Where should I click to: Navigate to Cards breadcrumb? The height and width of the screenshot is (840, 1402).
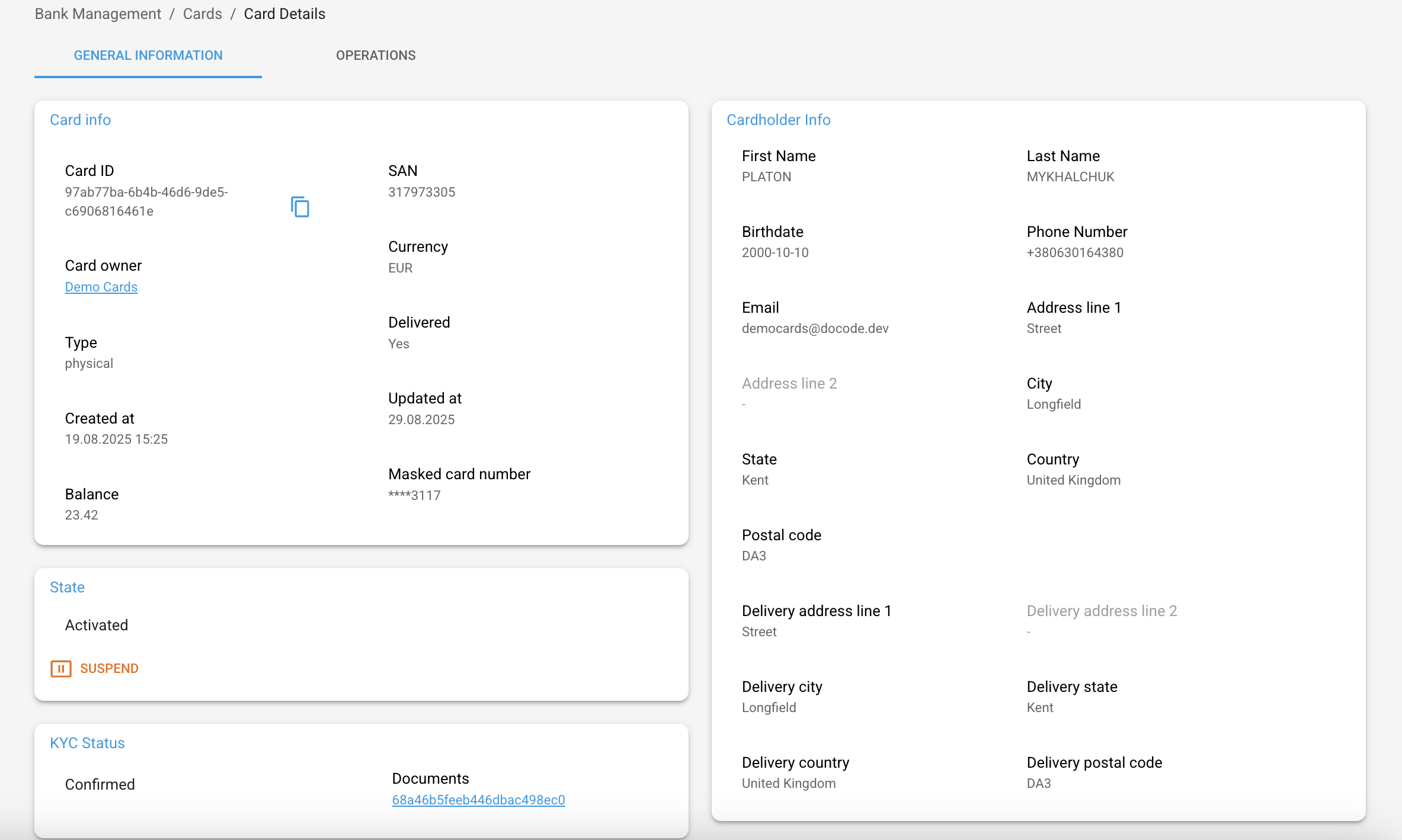click(x=202, y=14)
